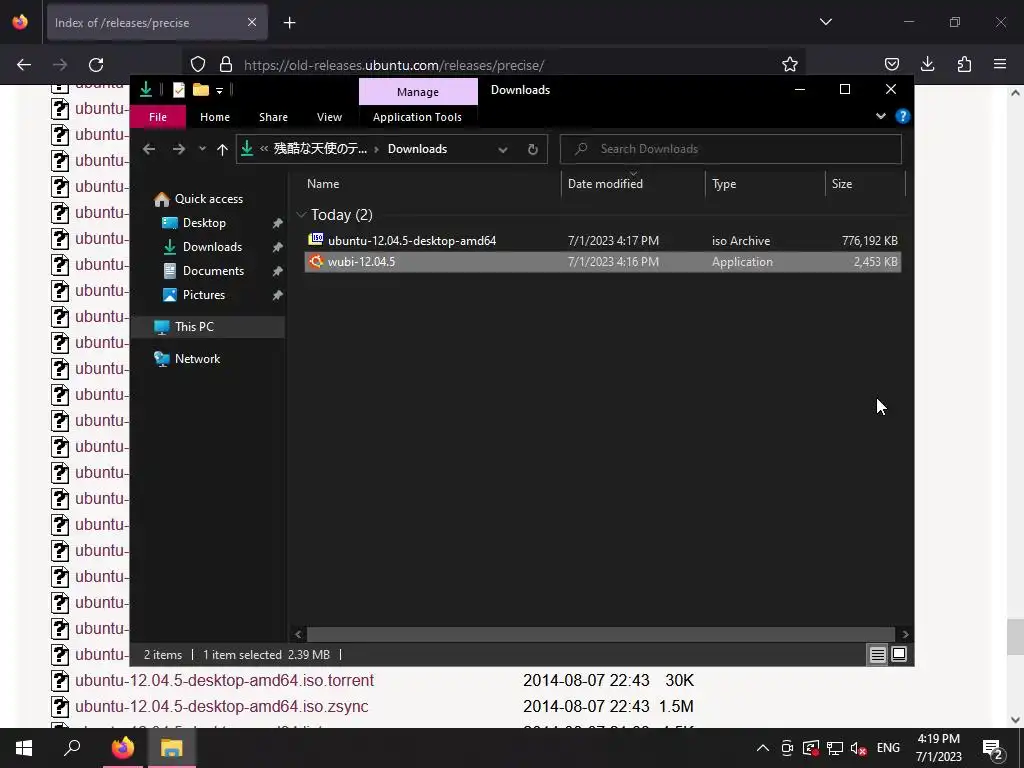Viewport: 1024px width, 768px height.
Task: Click the Save to Pocket icon
Action: (x=891, y=64)
